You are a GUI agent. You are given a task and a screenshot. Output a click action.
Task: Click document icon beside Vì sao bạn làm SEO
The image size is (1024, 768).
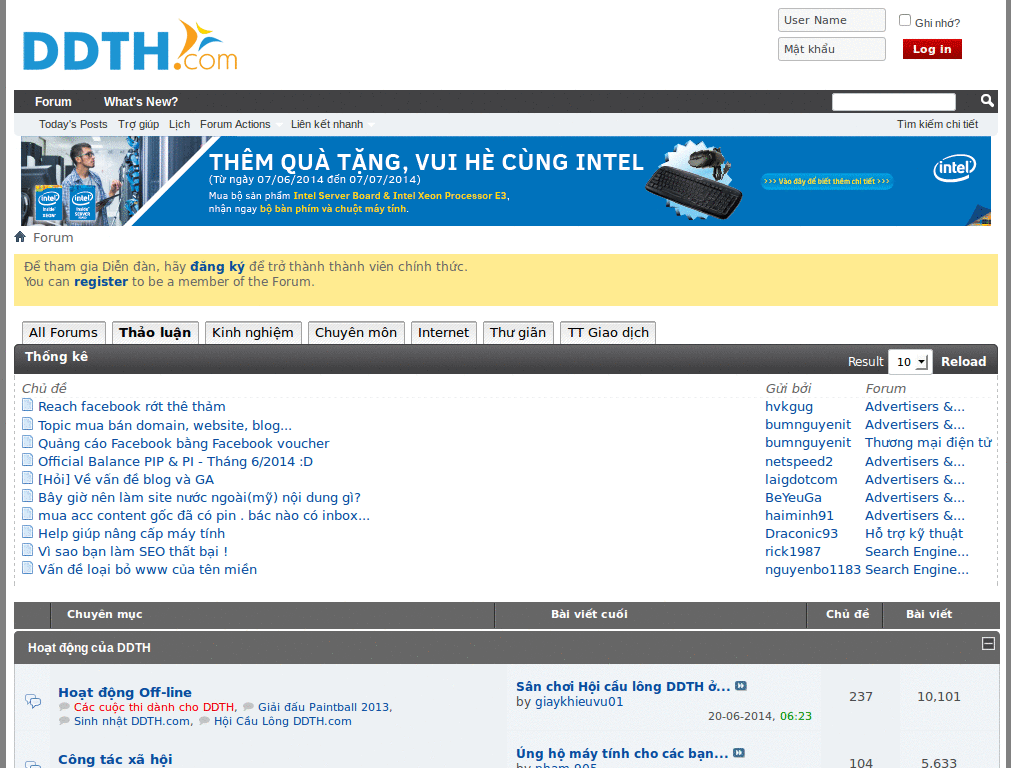coord(27,550)
